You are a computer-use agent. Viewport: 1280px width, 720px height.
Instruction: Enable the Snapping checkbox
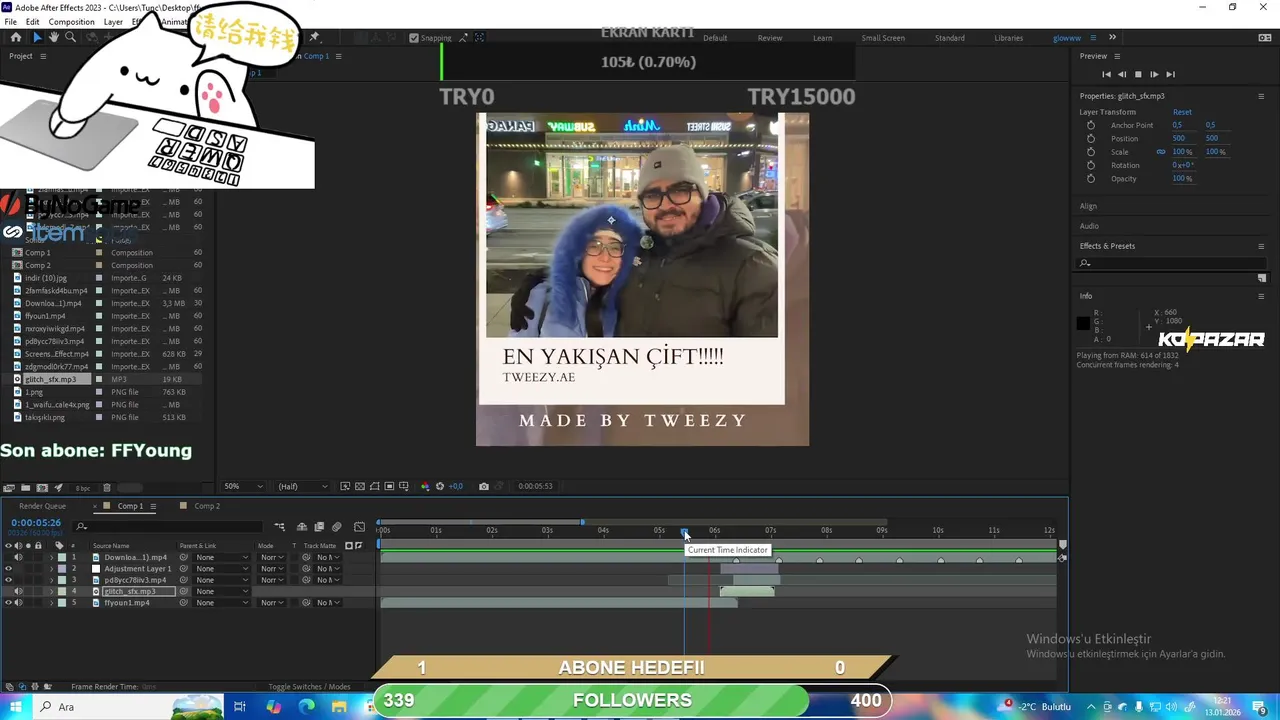tap(414, 38)
